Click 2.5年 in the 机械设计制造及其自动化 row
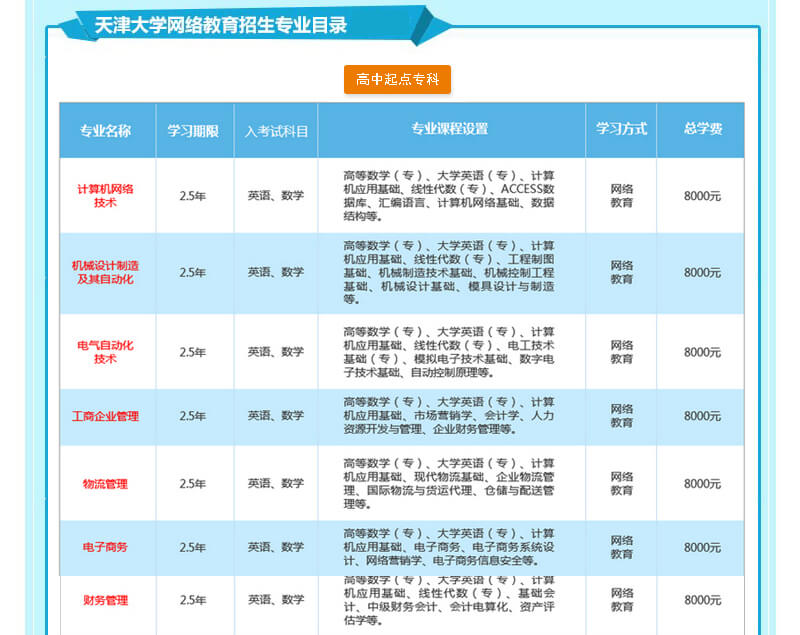 pyautogui.click(x=193, y=272)
